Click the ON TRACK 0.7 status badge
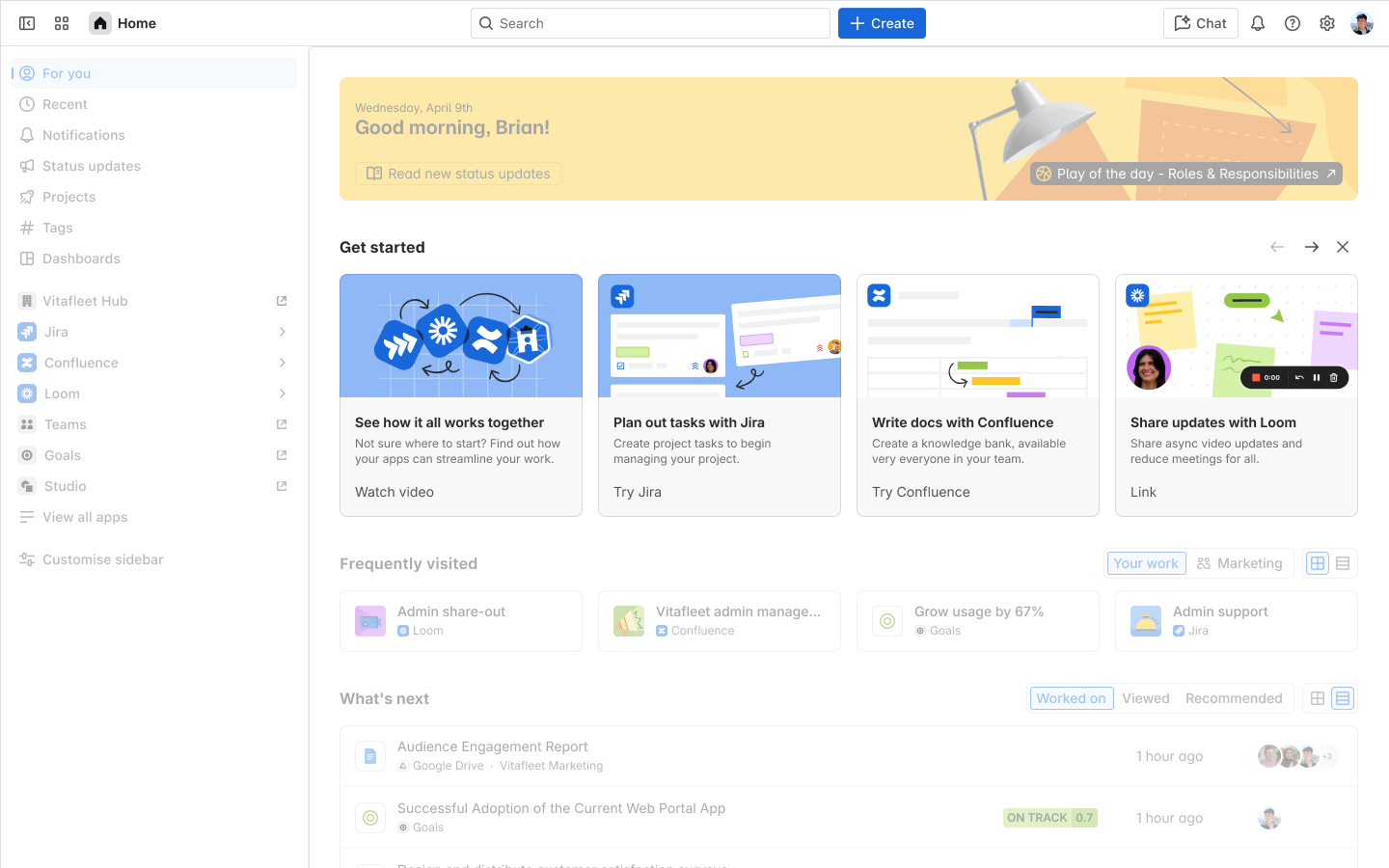This screenshot has width=1389, height=868. tap(1050, 818)
